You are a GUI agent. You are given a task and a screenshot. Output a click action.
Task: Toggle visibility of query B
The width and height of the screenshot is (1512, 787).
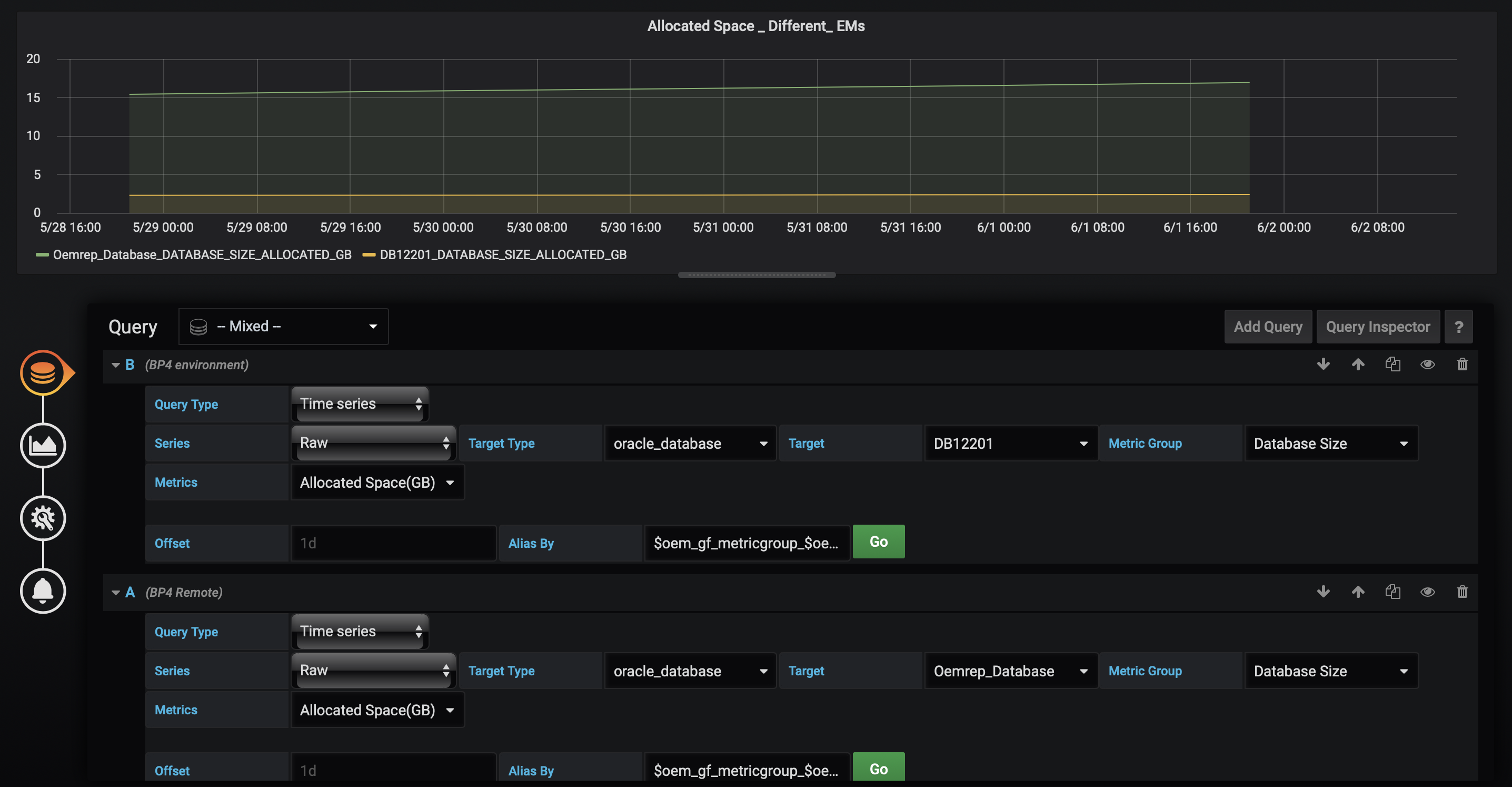pos(1427,364)
